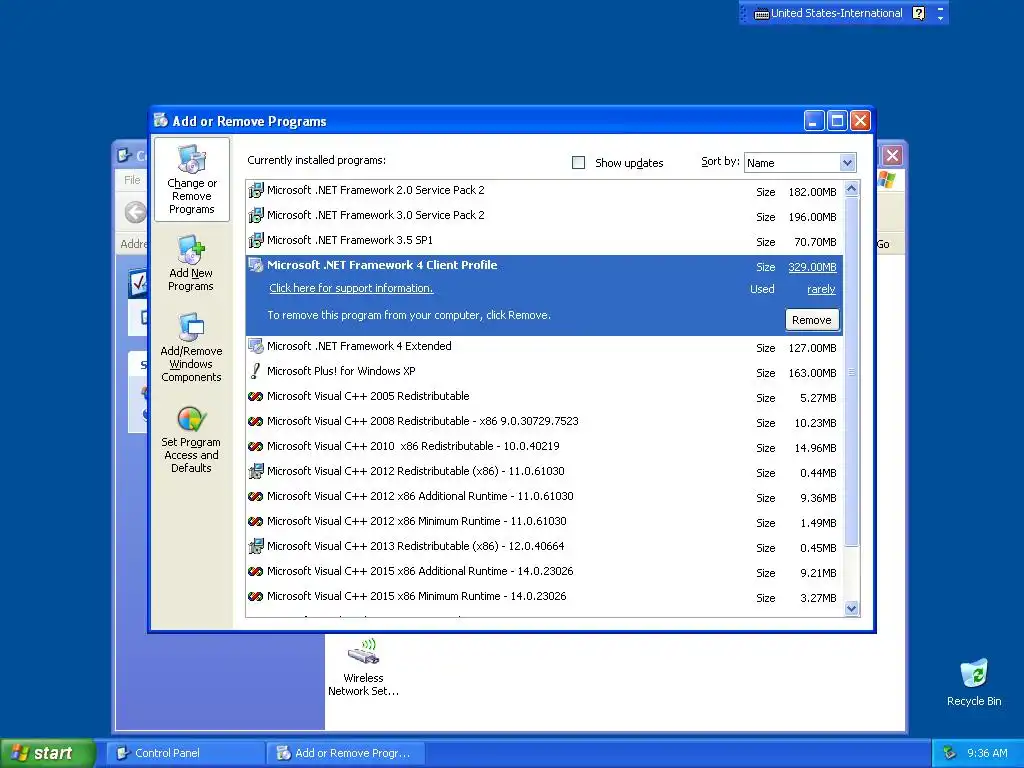Click the 163.00MB size value
This screenshot has height=768, width=1024.
click(x=812, y=373)
